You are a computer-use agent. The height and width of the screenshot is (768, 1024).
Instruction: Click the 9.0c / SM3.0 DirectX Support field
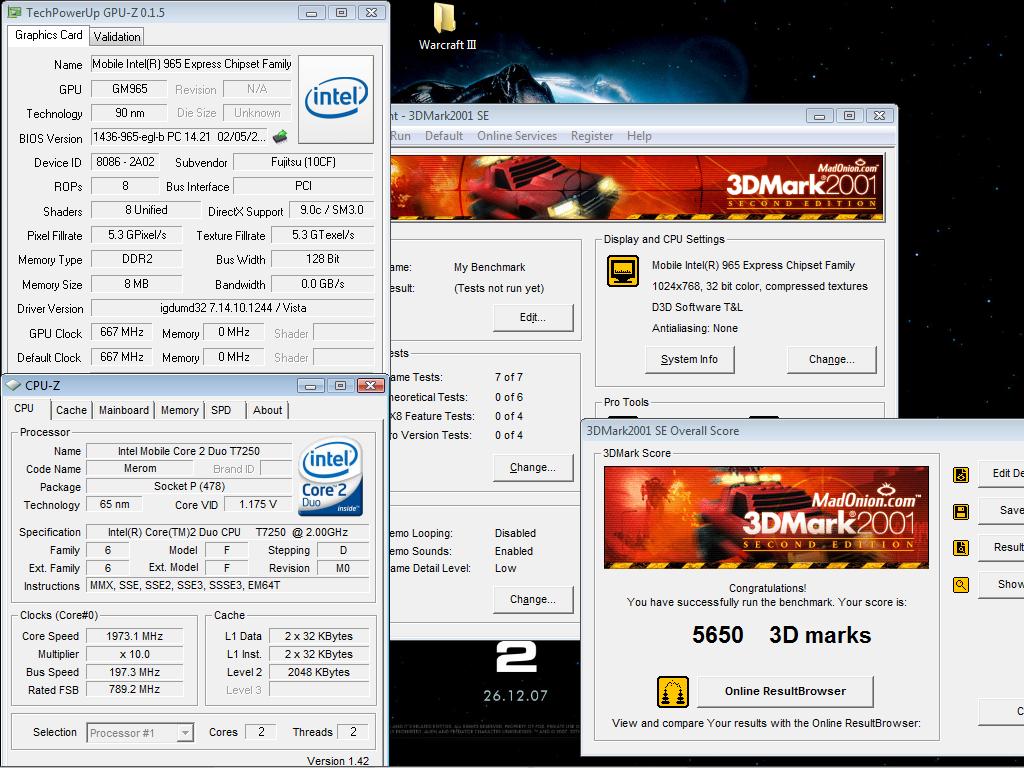[x=332, y=210]
